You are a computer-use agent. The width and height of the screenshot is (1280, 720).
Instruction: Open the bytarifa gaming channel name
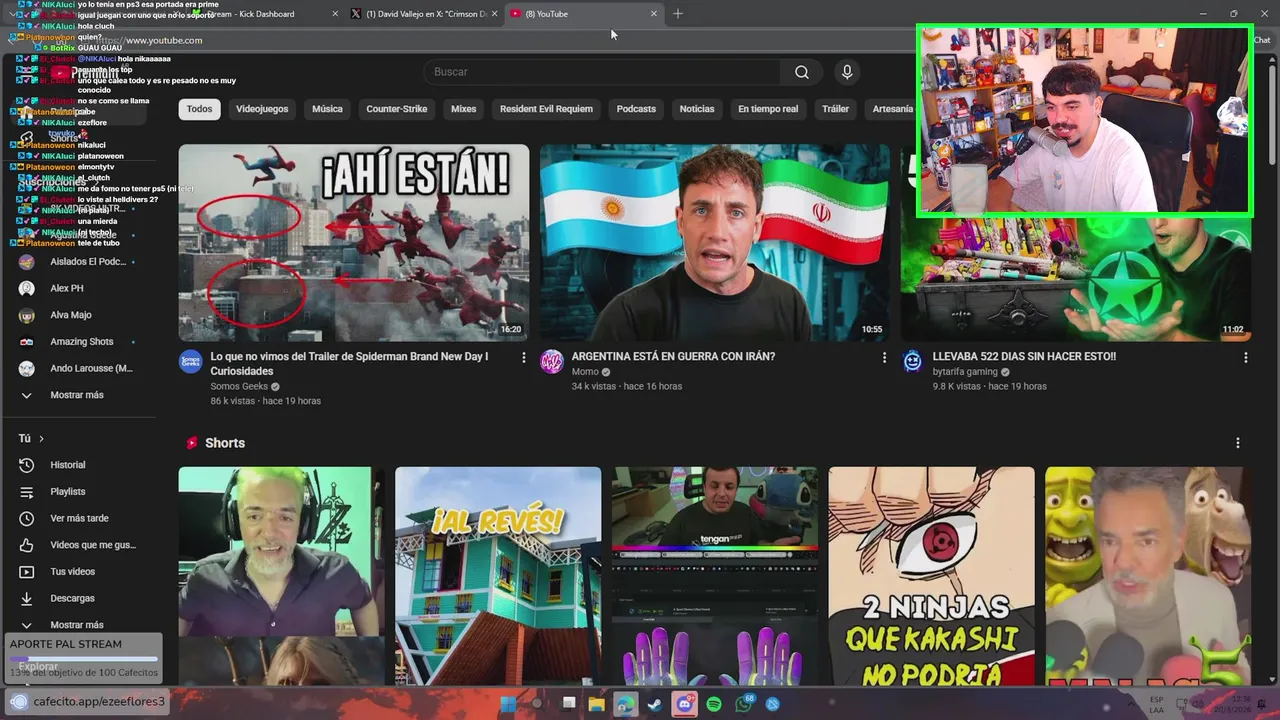(x=965, y=372)
